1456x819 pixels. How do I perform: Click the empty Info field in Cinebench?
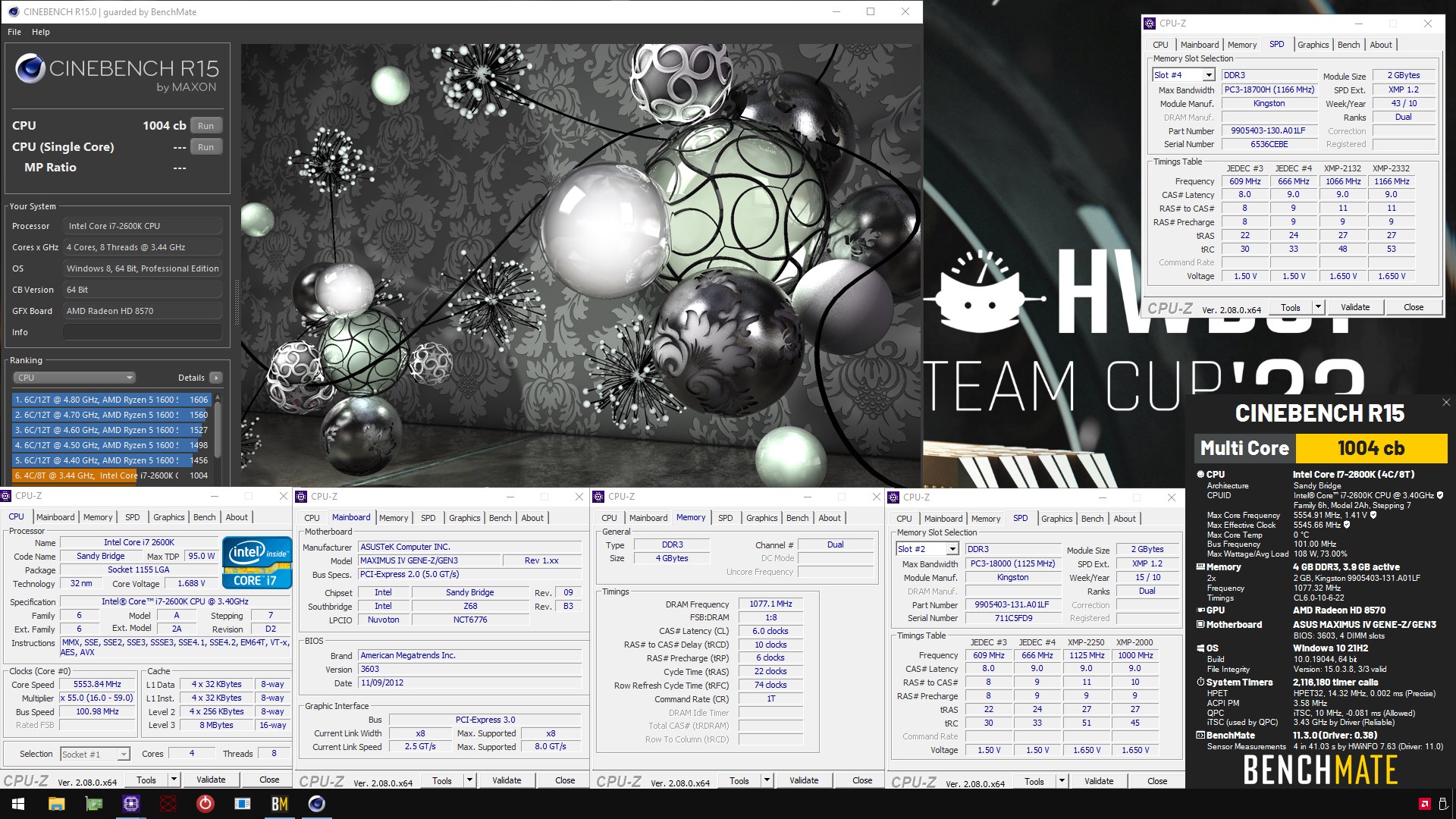pos(143,332)
